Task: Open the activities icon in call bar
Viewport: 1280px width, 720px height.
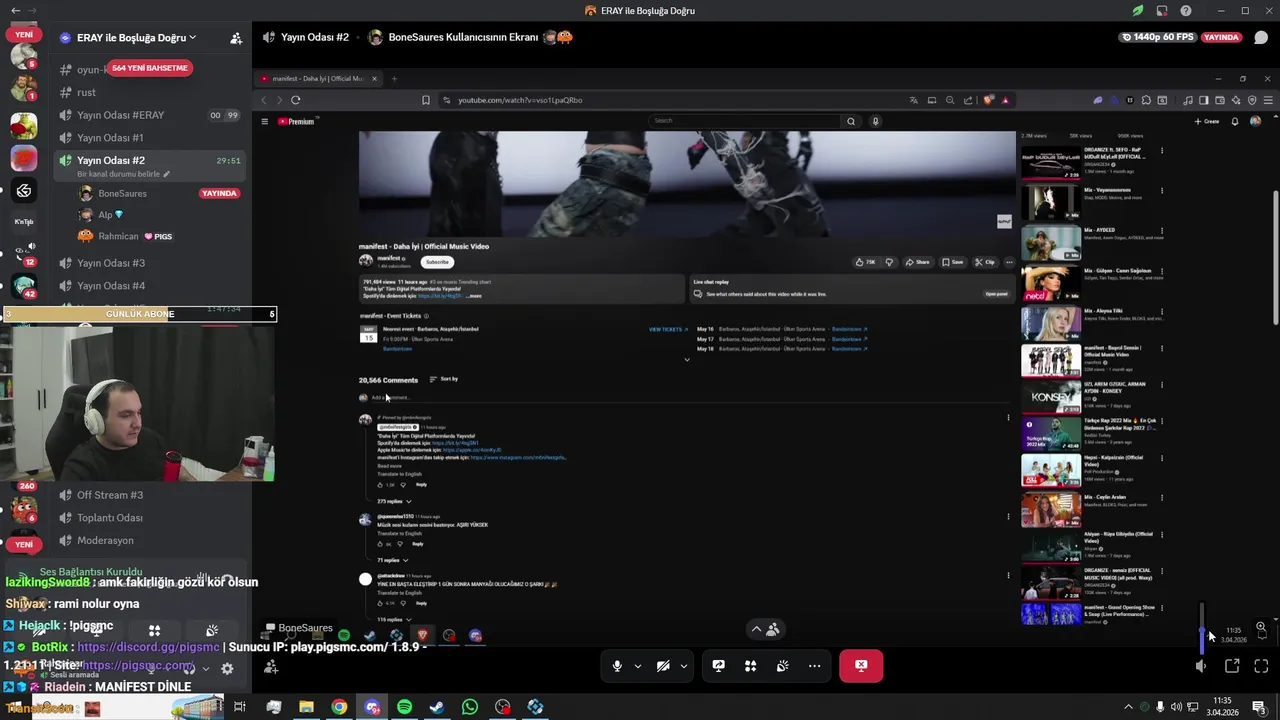Action: pos(750,666)
